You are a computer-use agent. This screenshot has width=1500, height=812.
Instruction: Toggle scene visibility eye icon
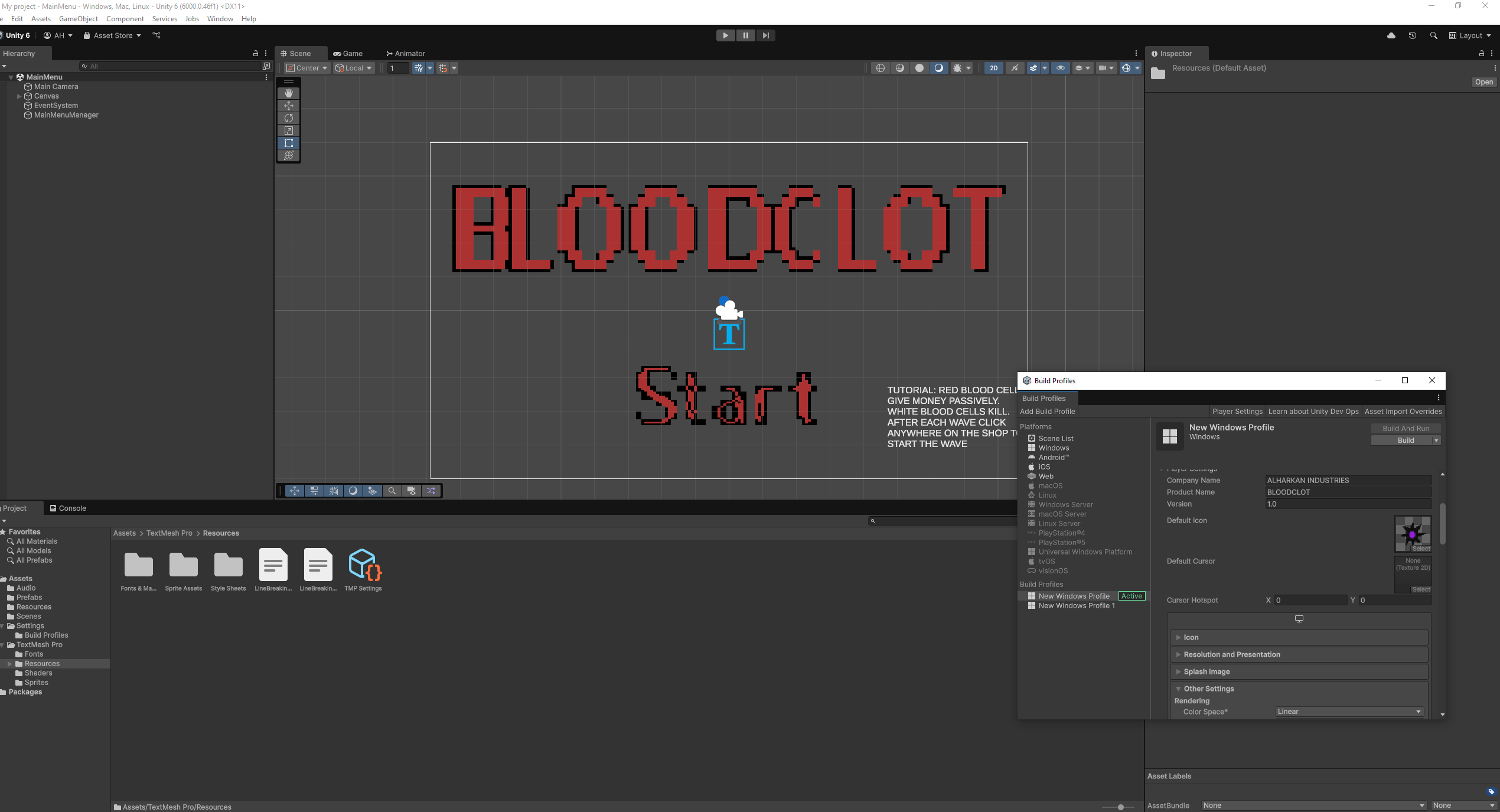1061,68
